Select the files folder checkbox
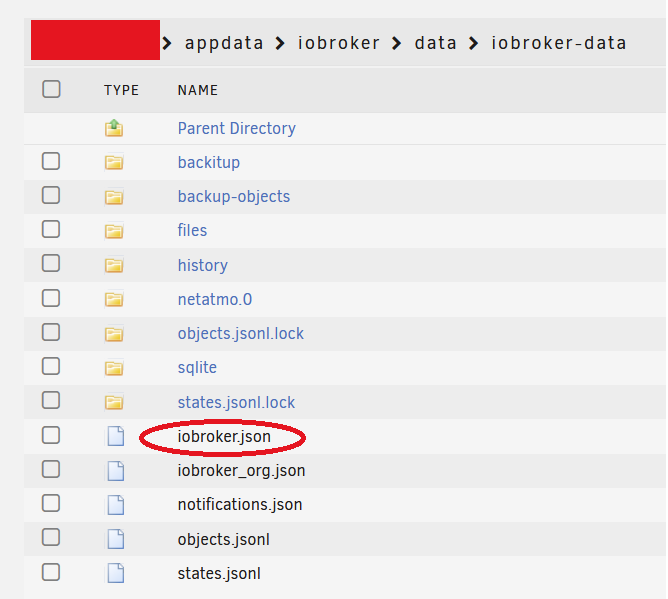668x599 pixels. tap(51, 229)
